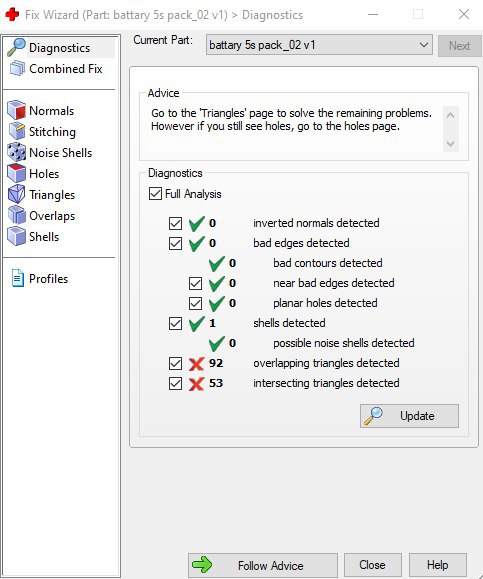The height and width of the screenshot is (579, 483).
Task: Open the Current Part dropdown
Action: [x=319, y=45]
